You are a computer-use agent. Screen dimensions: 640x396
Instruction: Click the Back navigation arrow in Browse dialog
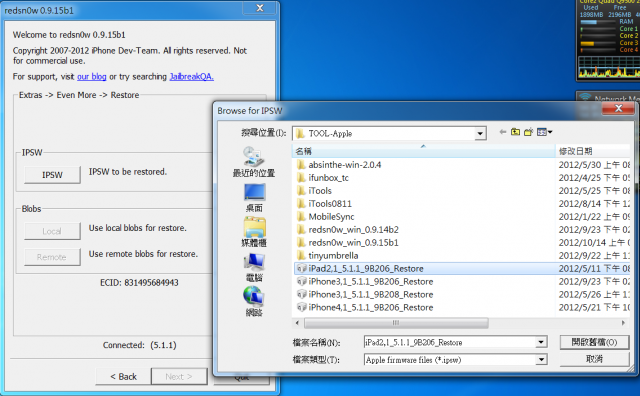click(x=502, y=132)
